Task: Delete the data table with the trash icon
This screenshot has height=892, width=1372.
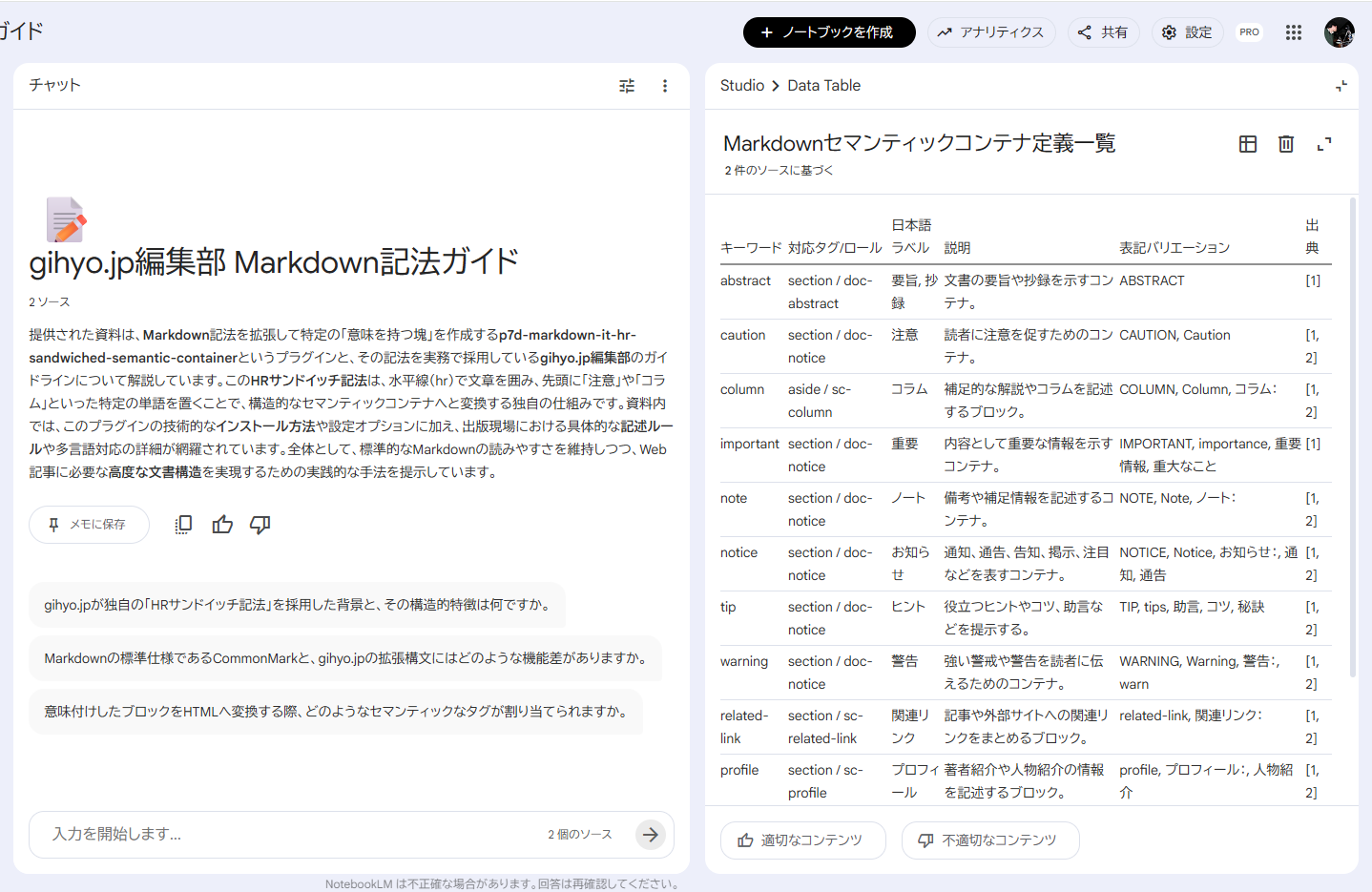Action: (x=1286, y=144)
